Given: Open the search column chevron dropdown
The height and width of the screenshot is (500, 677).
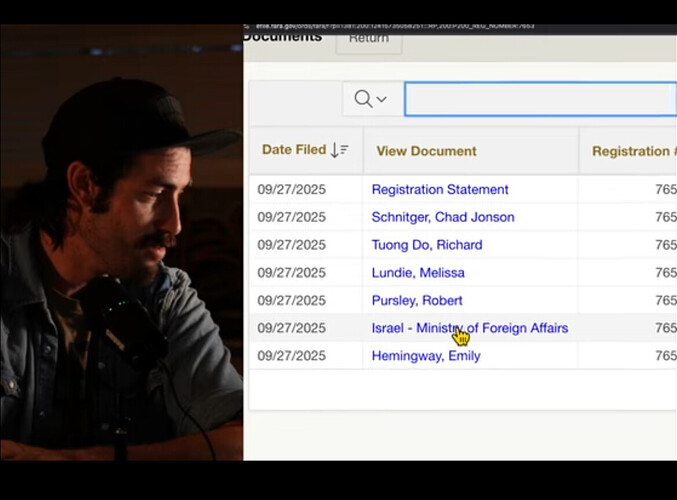Looking at the screenshot, I should 381,99.
